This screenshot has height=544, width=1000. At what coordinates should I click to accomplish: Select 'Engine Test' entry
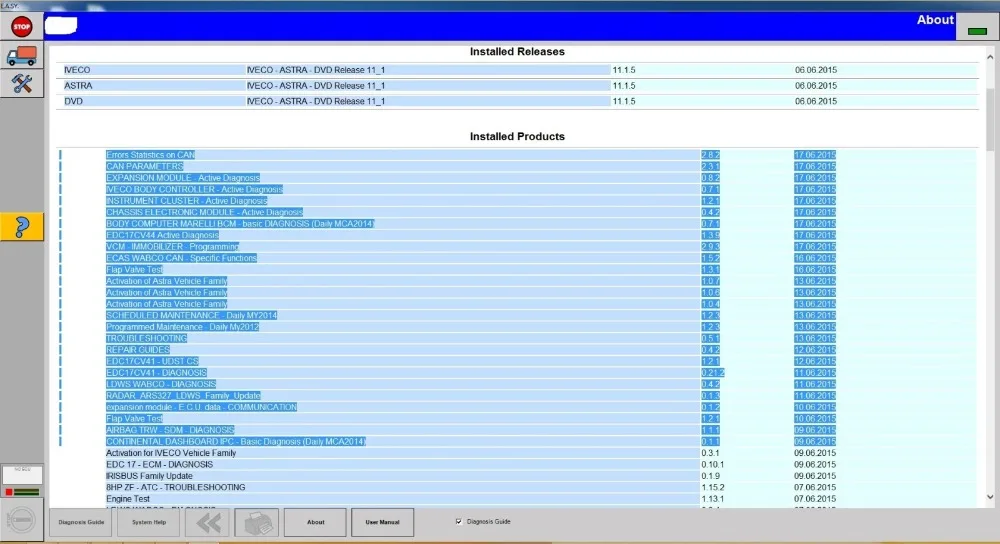[128, 499]
